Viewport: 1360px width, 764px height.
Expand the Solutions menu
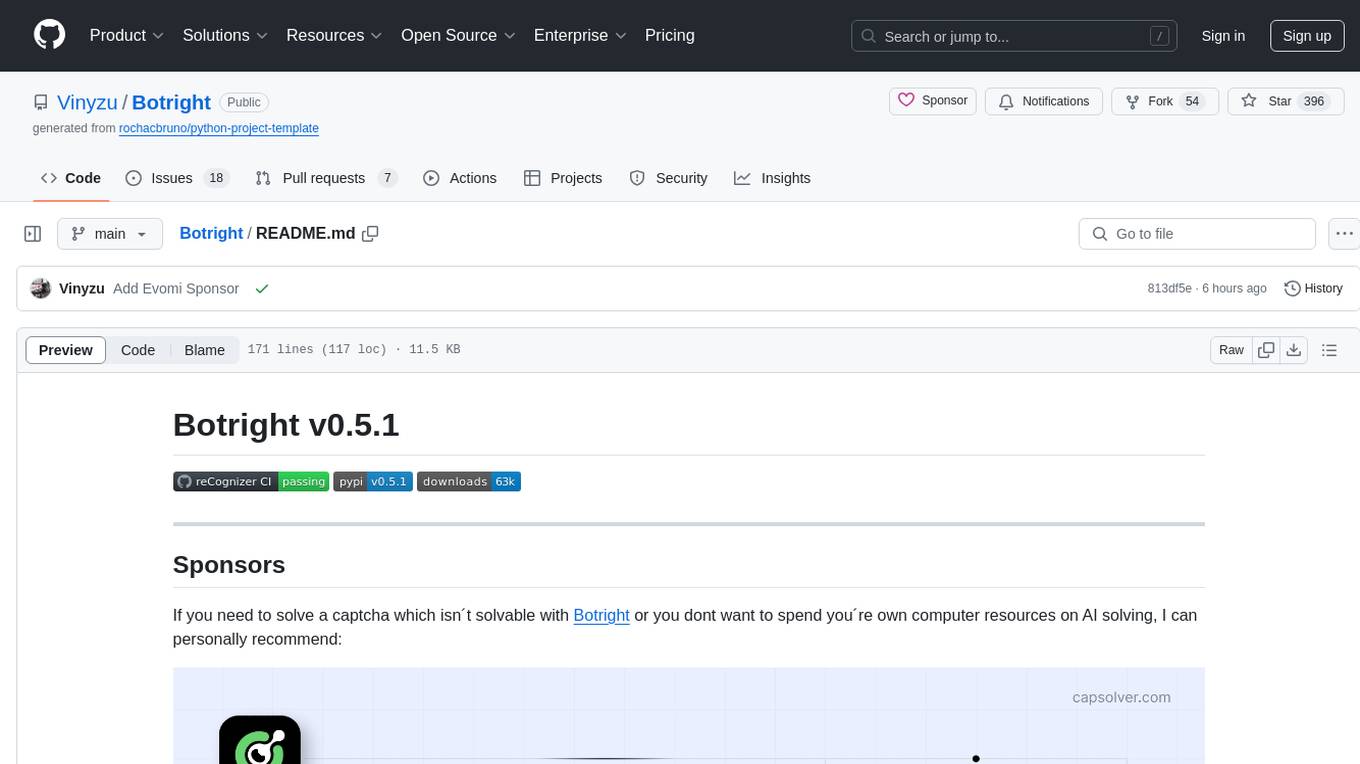pyautogui.click(x=225, y=35)
